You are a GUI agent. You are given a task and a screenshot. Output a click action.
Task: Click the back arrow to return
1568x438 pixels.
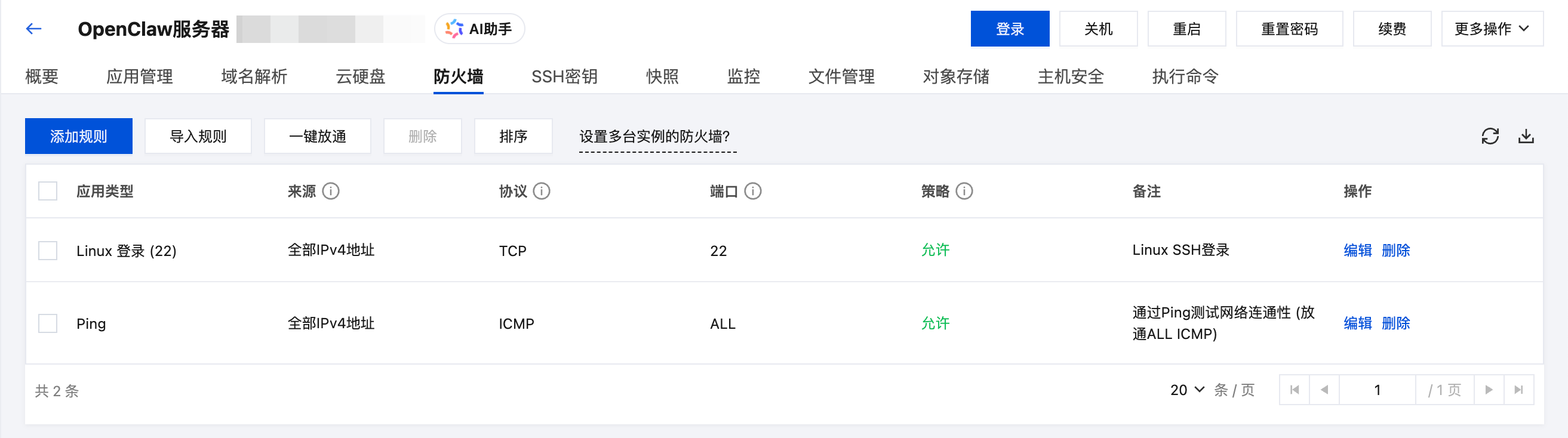click(34, 28)
